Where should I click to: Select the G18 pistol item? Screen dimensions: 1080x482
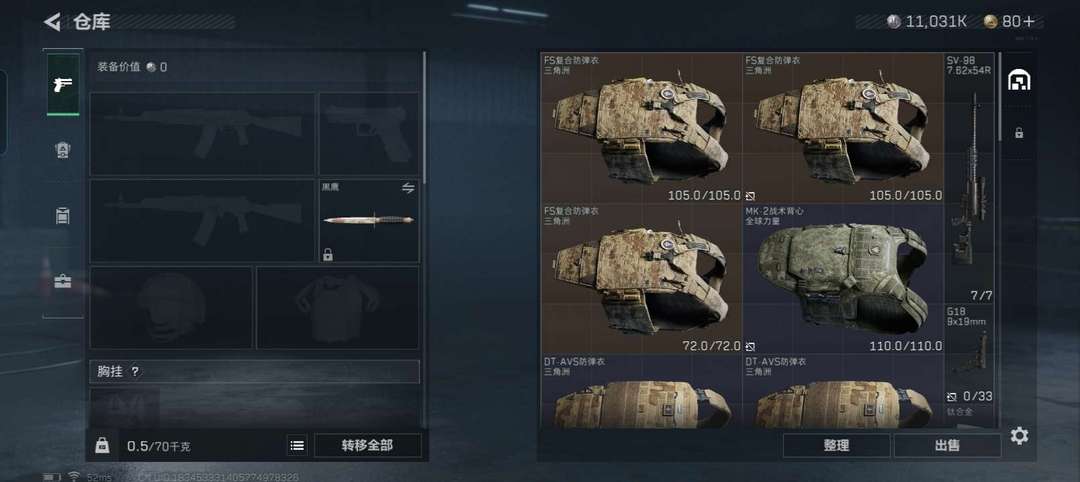tap(969, 362)
